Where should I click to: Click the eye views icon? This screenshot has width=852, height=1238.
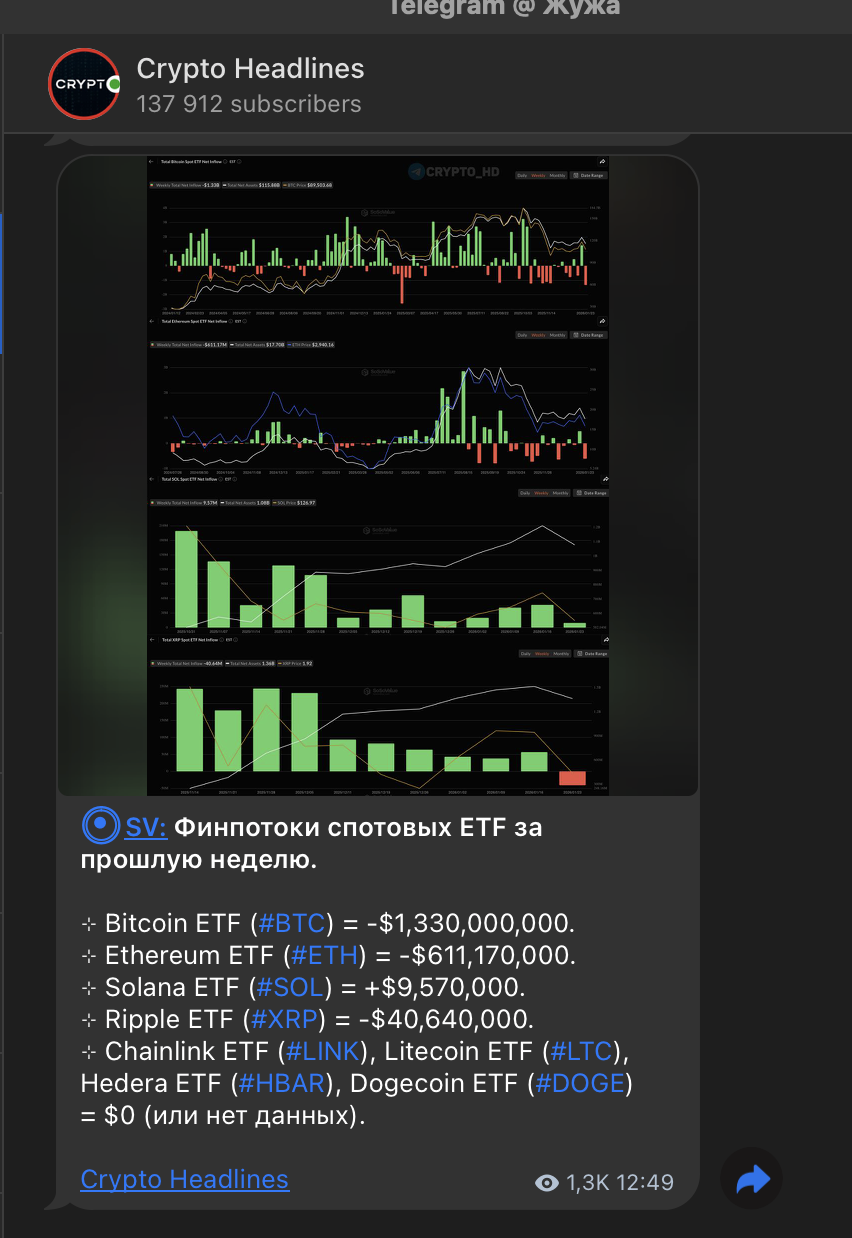pos(547,1183)
